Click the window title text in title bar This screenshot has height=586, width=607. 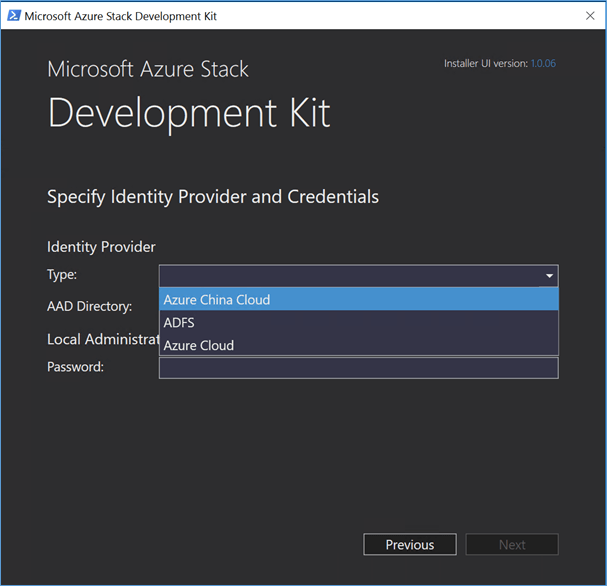click(x=120, y=16)
